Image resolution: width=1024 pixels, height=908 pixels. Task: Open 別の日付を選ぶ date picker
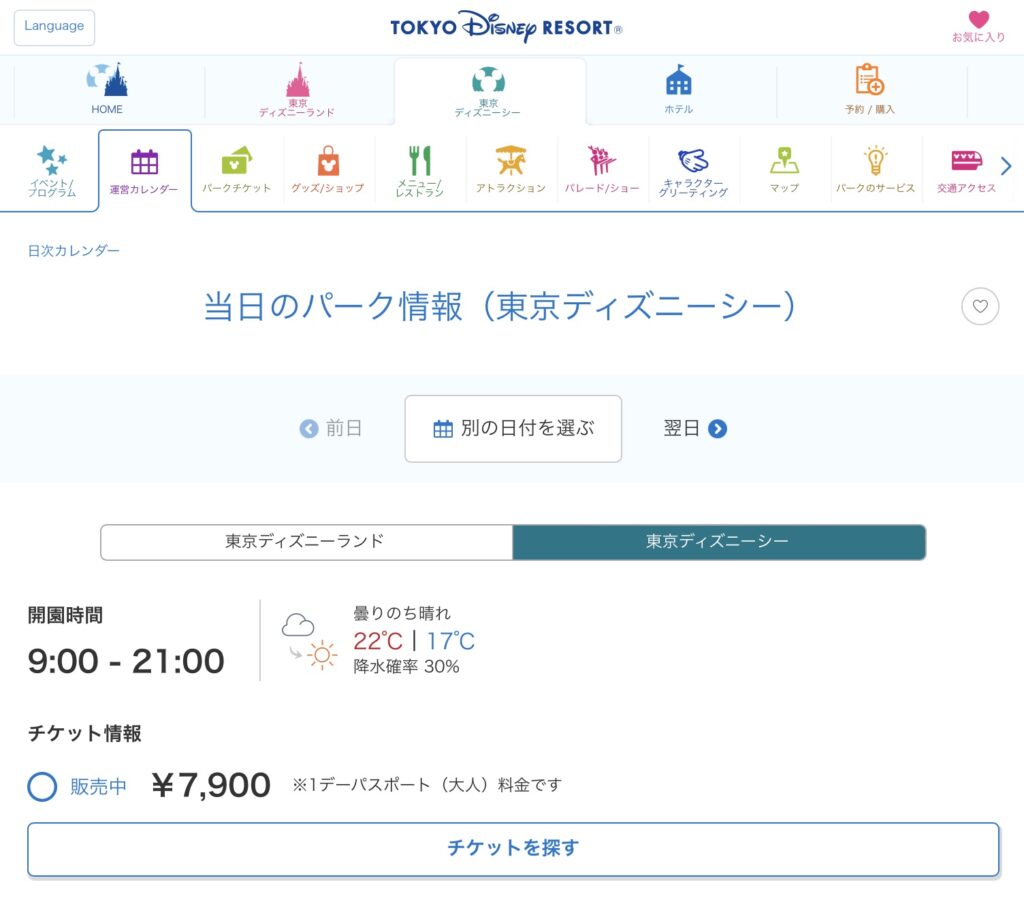[x=513, y=429]
